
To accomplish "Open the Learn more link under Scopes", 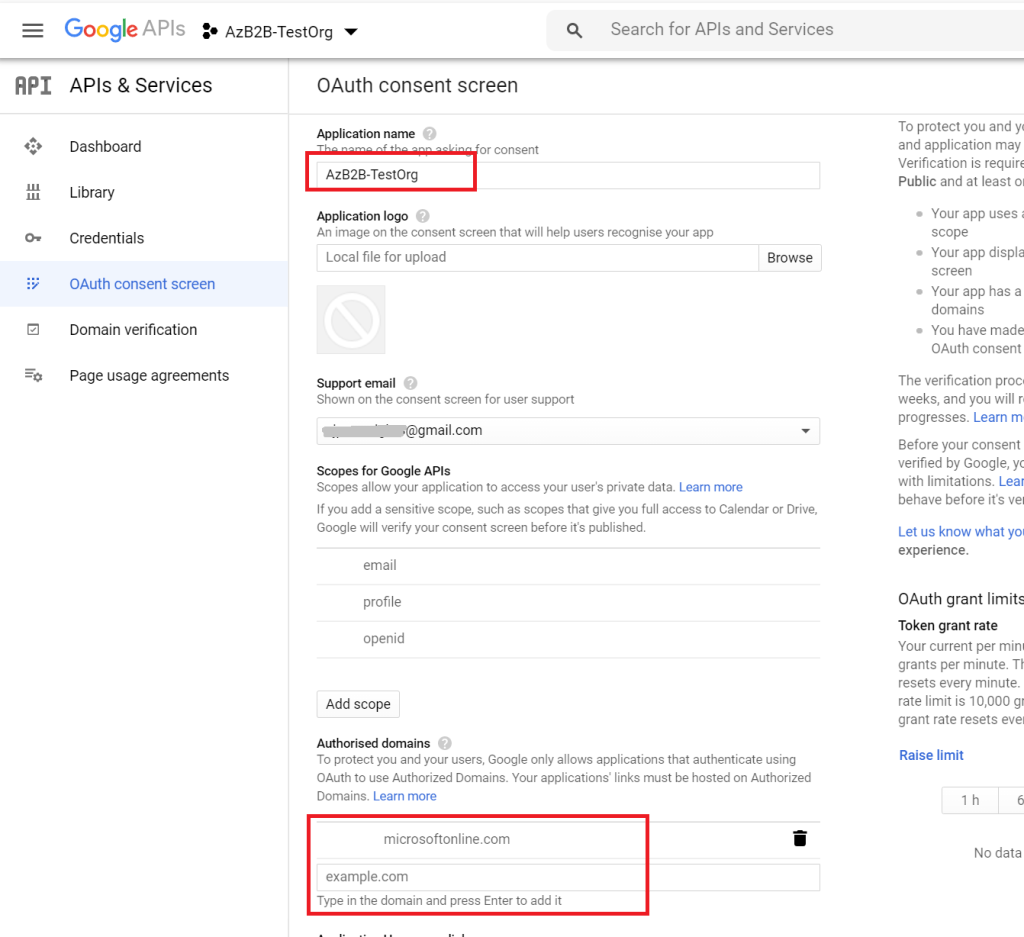I will 710,487.
